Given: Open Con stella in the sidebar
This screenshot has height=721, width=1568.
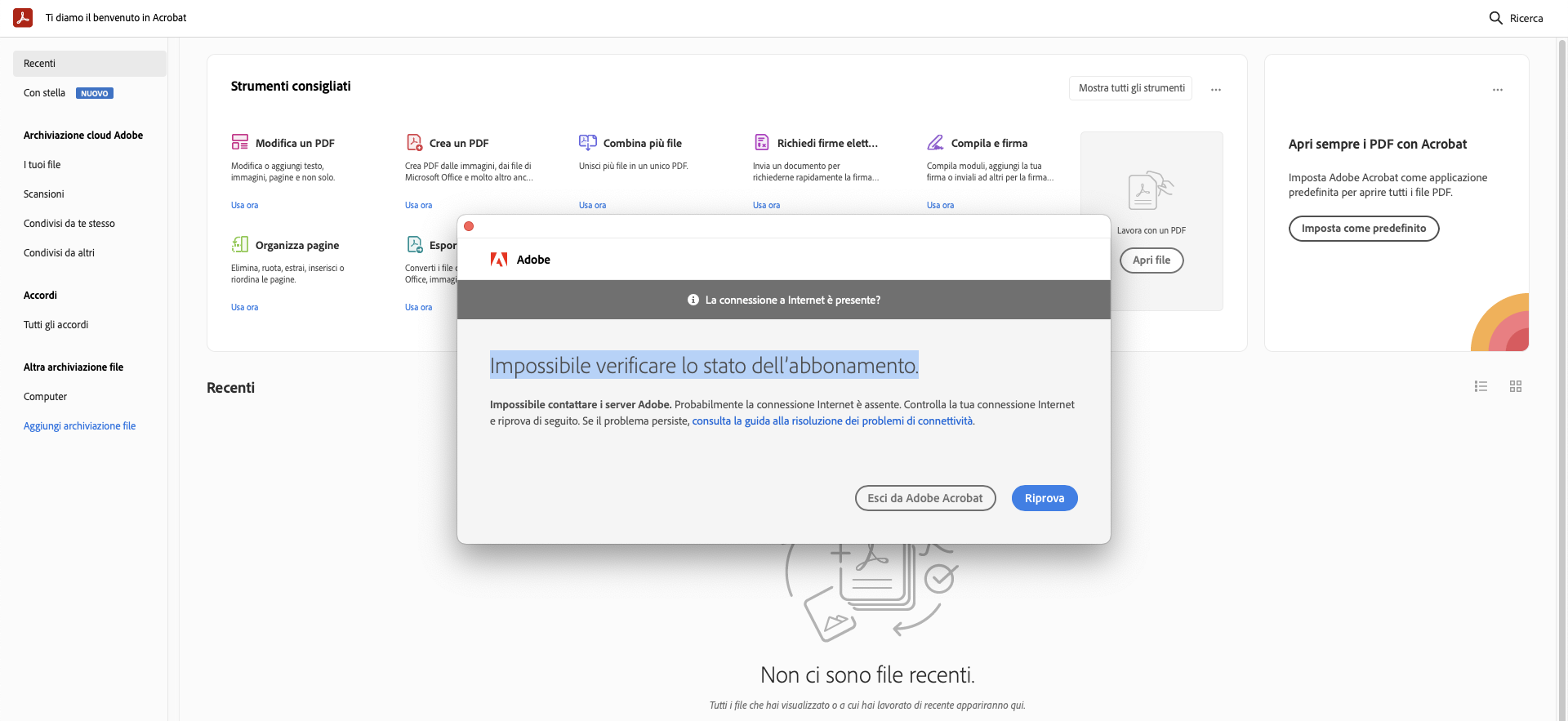Looking at the screenshot, I should click(x=44, y=93).
